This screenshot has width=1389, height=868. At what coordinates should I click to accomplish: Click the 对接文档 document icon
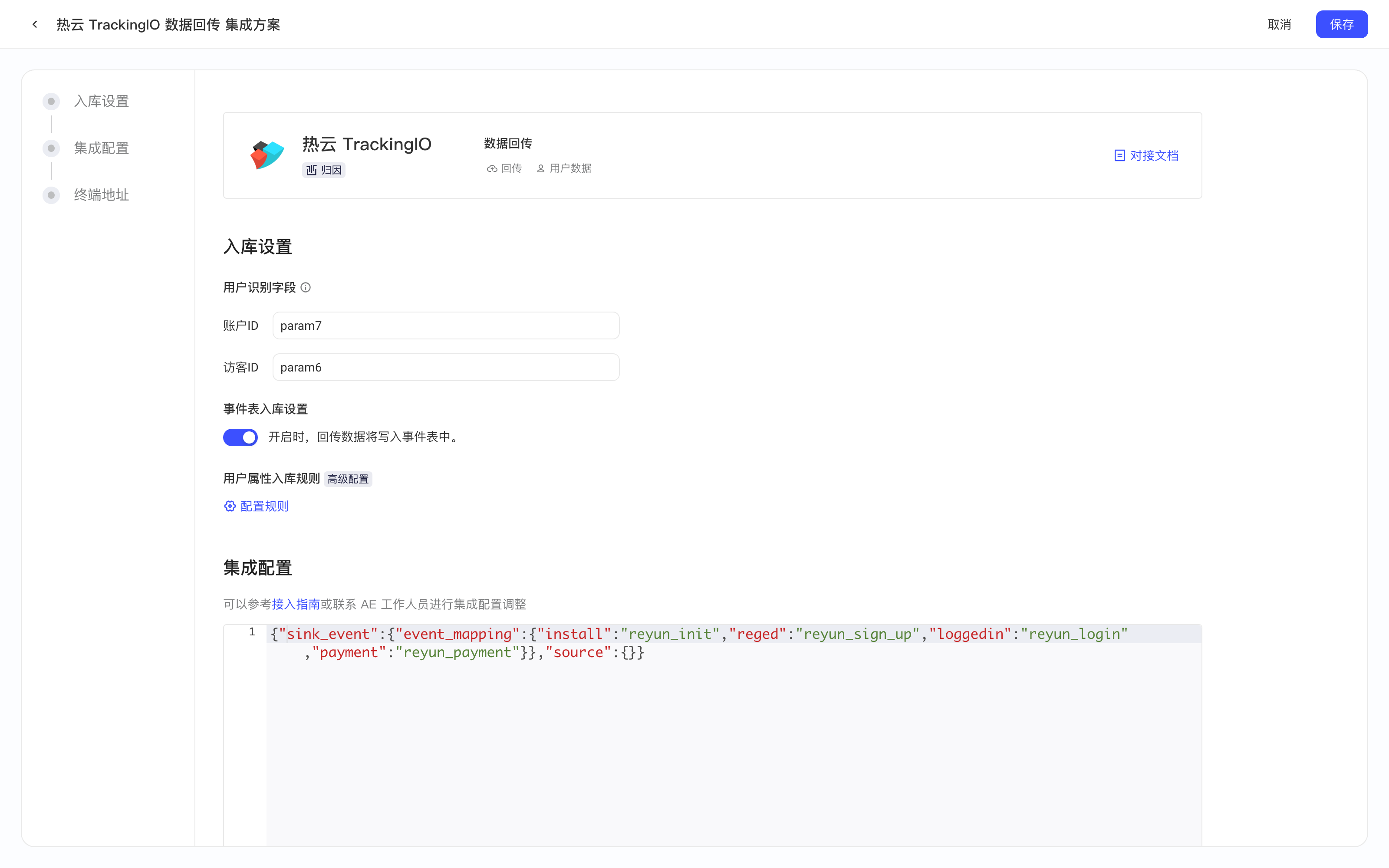1119,155
